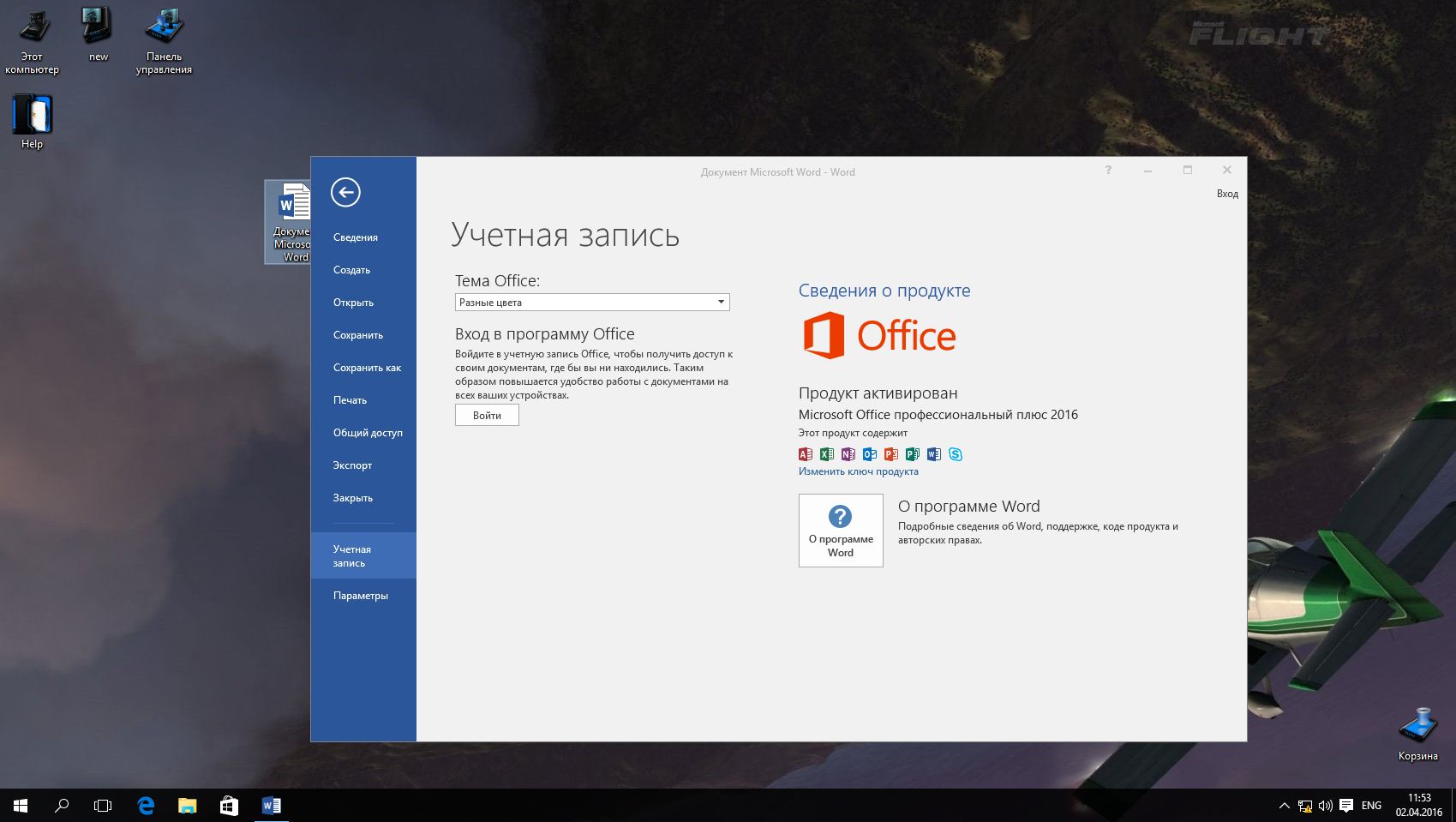Open the 'Сведения' backstage tab
This screenshot has width=1456, height=822.
(x=363, y=237)
